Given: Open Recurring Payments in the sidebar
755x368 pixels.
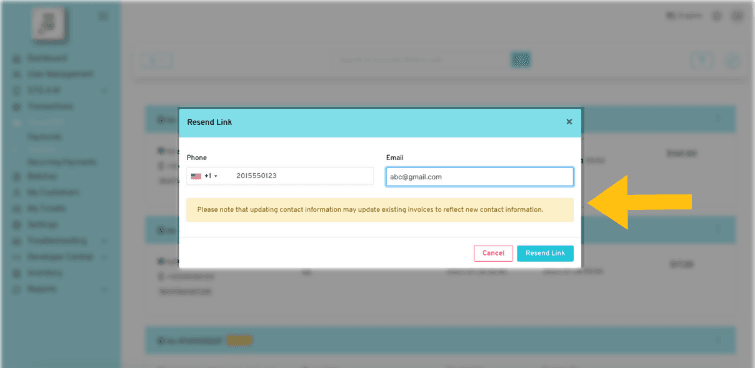Looking at the screenshot, I should (62, 162).
